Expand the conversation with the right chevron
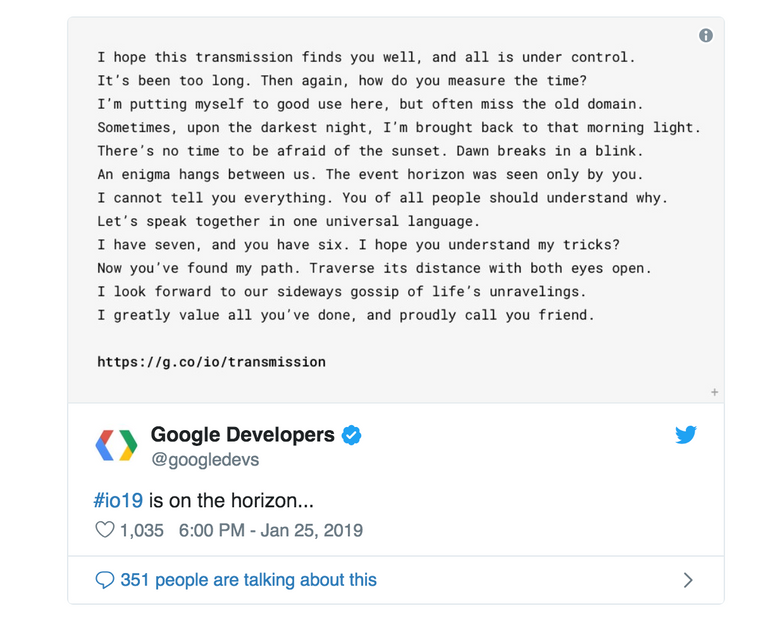 click(x=688, y=580)
